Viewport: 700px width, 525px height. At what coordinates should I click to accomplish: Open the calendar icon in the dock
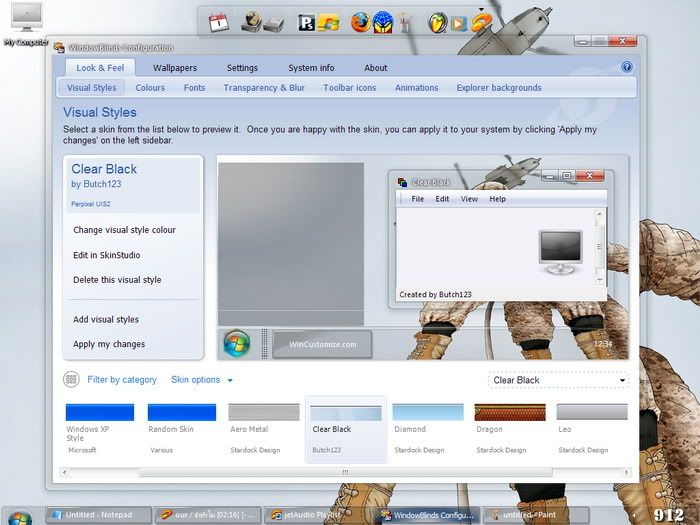tap(218, 23)
